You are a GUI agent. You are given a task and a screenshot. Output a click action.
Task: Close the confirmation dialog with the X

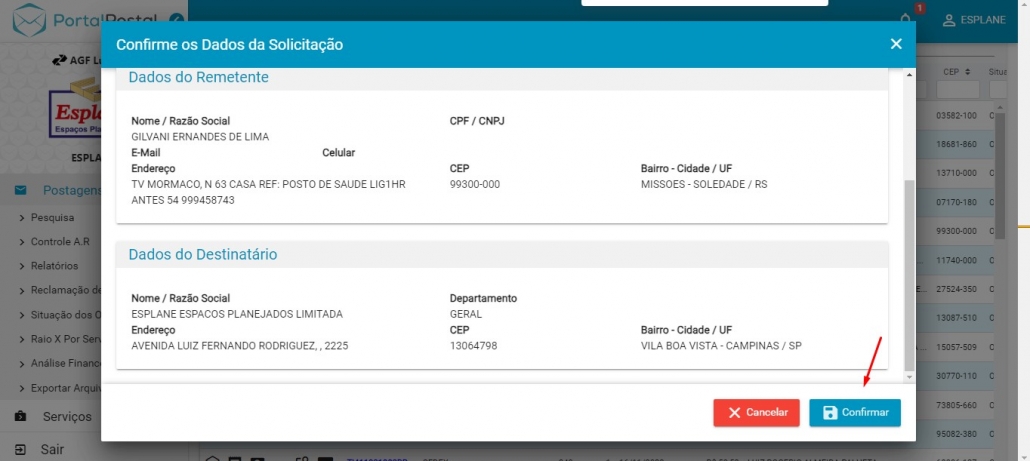(896, 44)
